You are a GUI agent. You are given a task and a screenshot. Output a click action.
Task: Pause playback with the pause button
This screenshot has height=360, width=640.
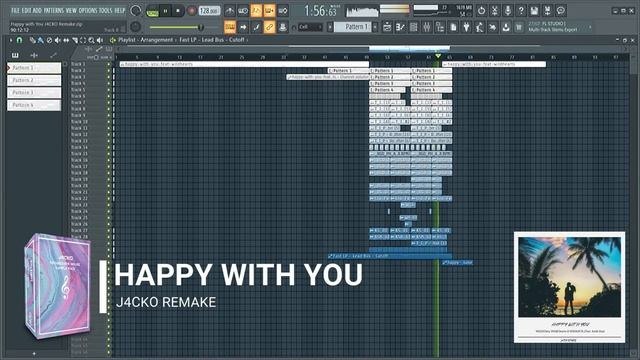point(165,11)
